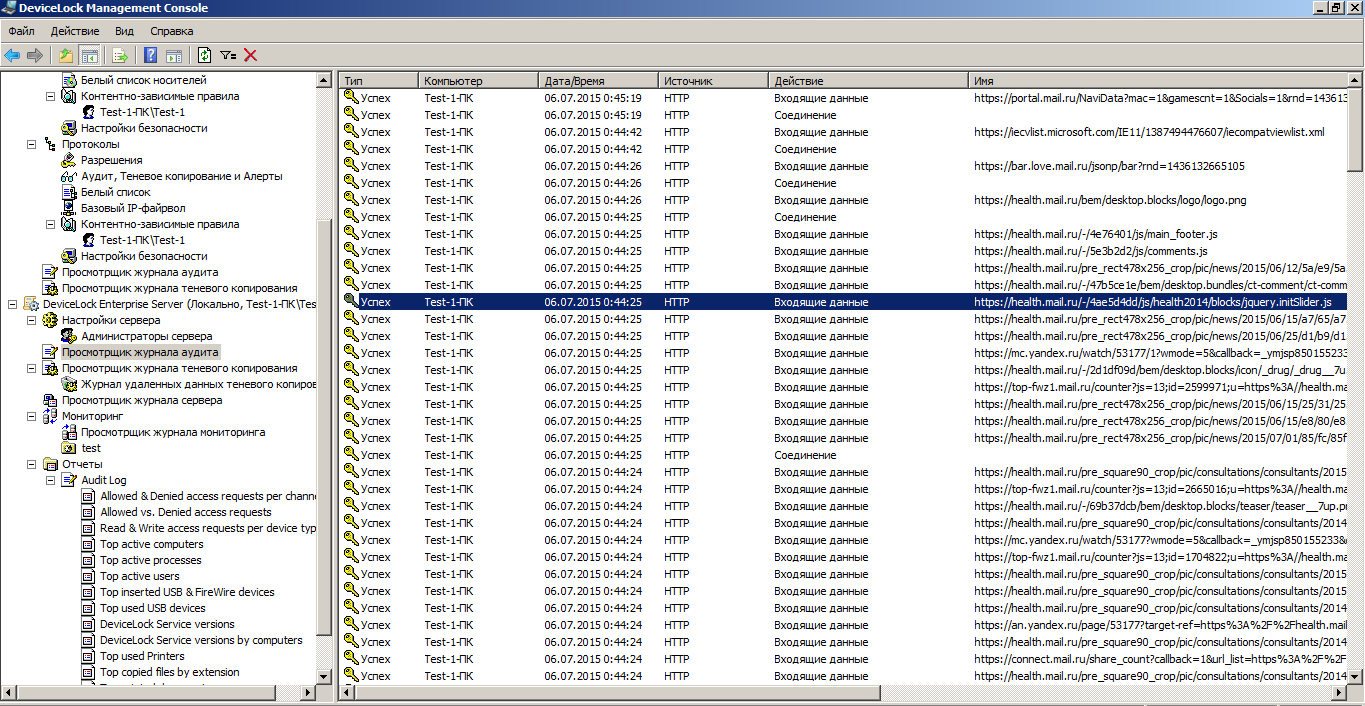Screen dimensions: 1365x706
Task: Click the tree pane scroll-down arrow
Action: tap(324, 676)
